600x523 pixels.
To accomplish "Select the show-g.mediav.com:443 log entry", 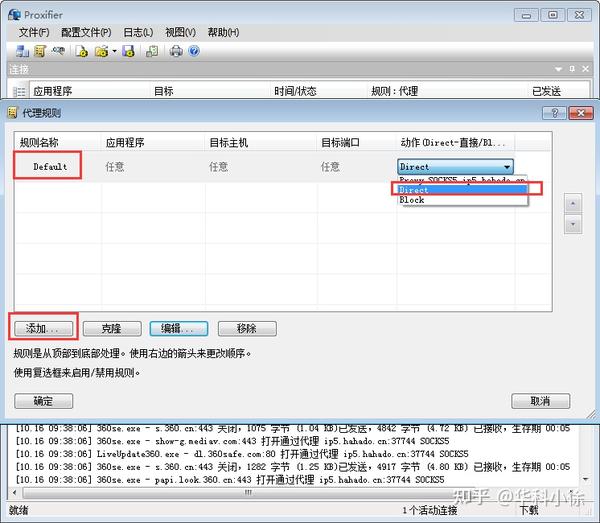I will (232, 441).
